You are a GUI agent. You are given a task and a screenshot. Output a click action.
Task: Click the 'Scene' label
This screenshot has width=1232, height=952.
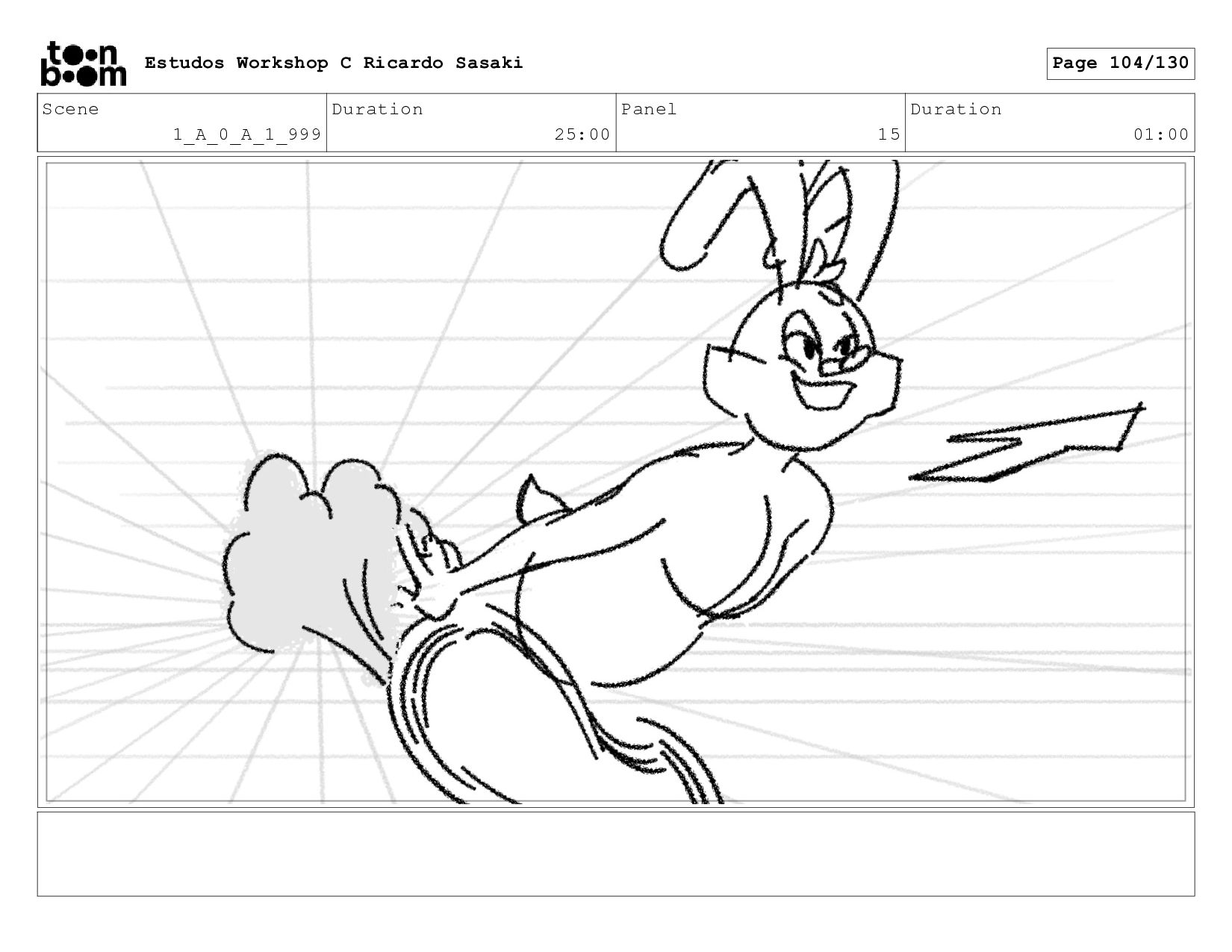[70, 109]
